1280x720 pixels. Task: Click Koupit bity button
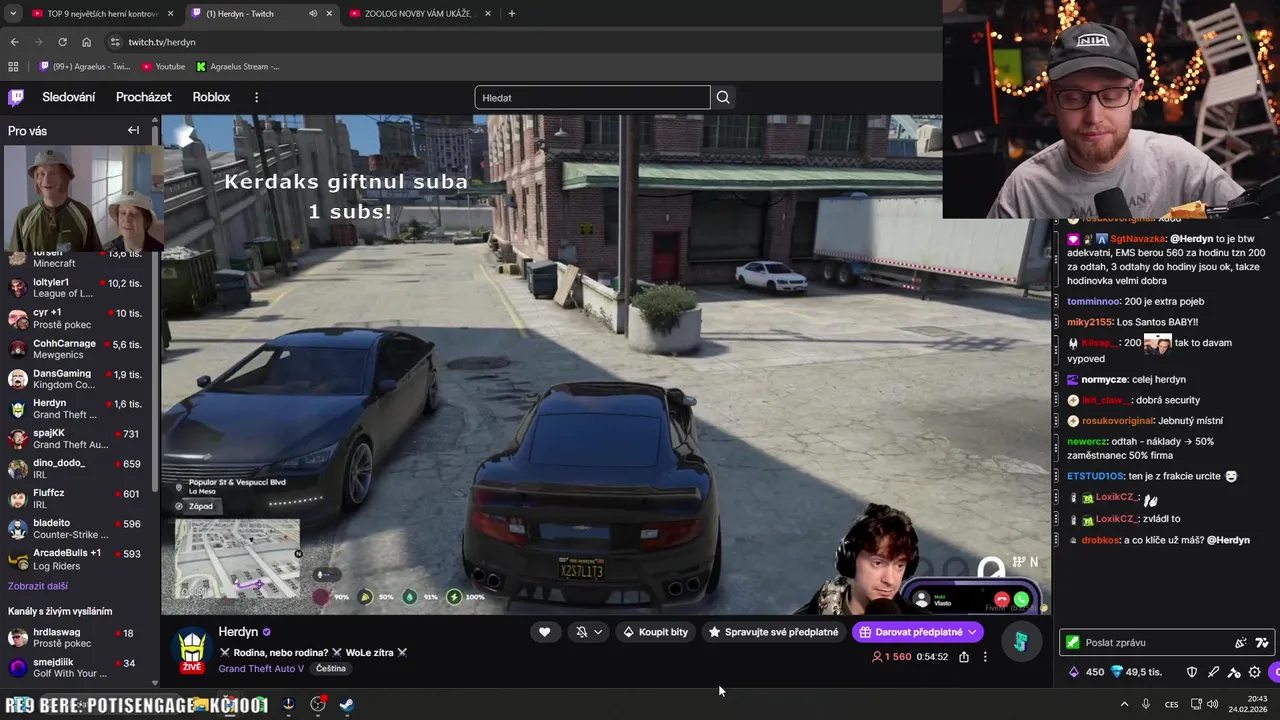[655, 632]
